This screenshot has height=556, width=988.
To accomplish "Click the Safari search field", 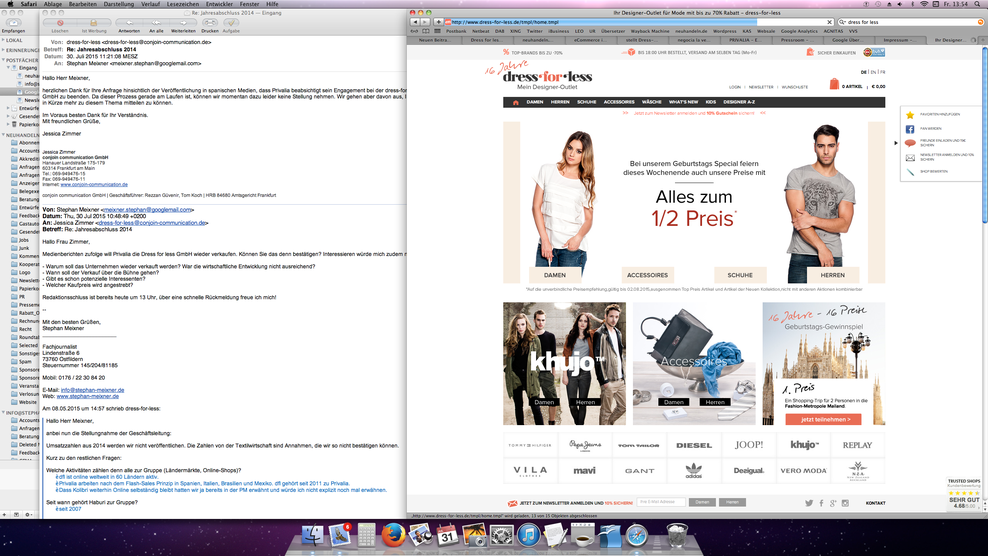I will point(910,22).
